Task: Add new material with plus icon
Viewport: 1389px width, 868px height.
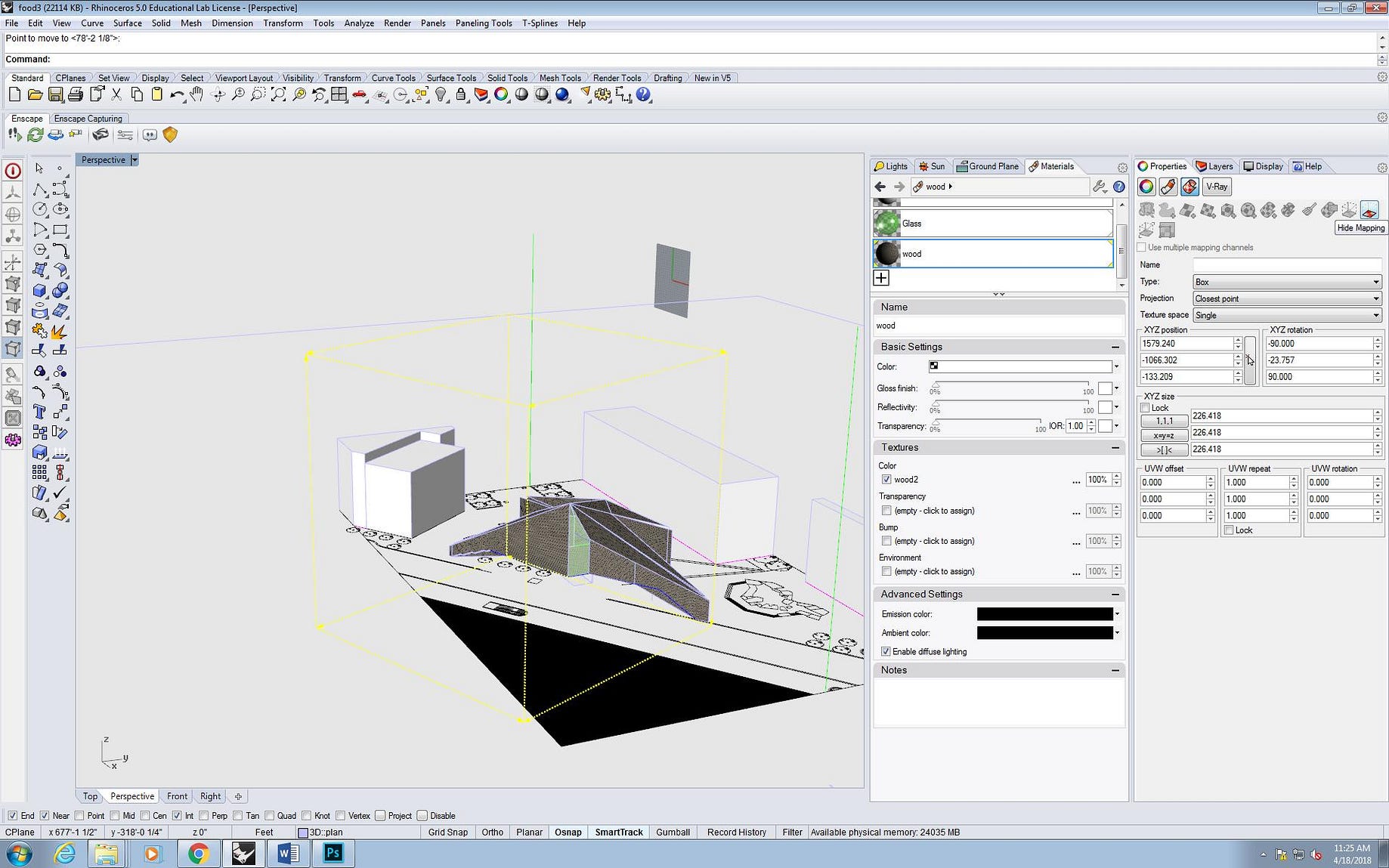Action: (881, 278)
